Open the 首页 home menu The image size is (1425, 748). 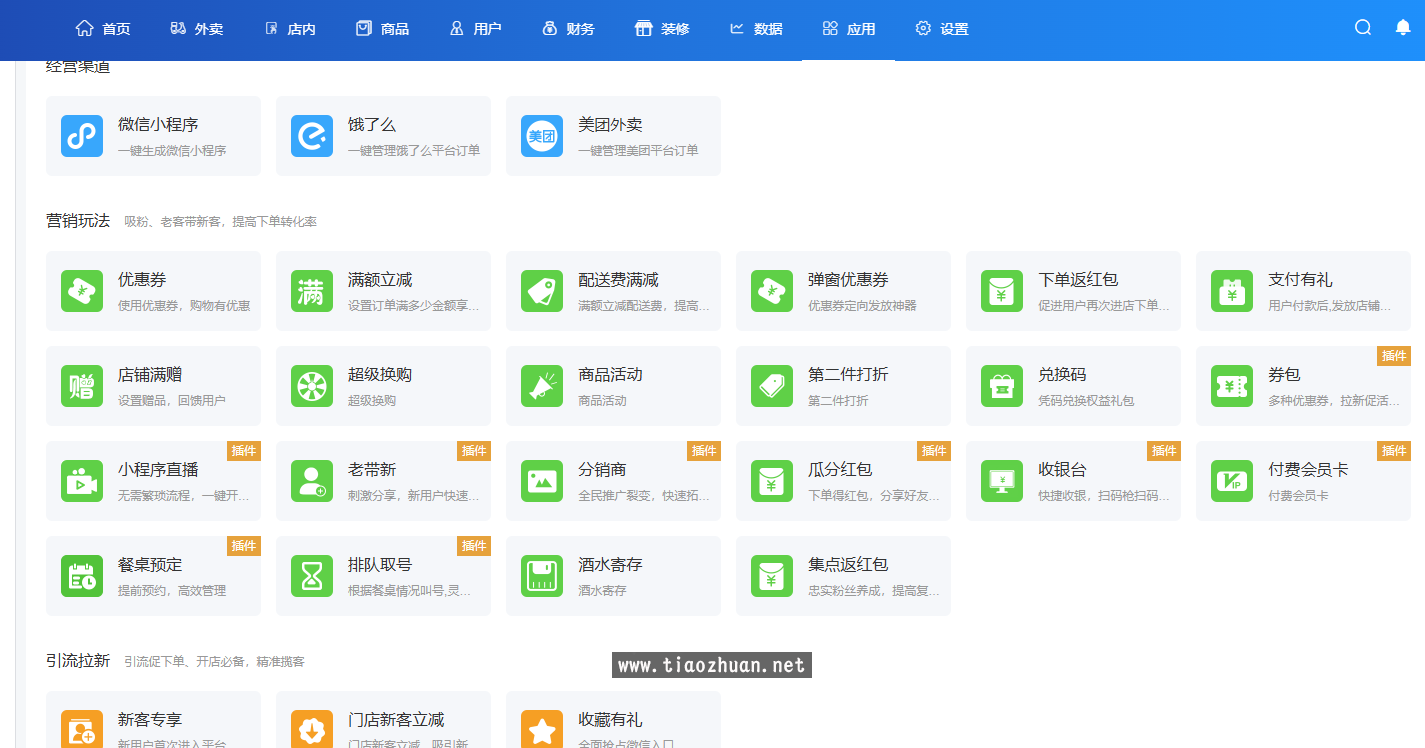[x=103, y=29]
